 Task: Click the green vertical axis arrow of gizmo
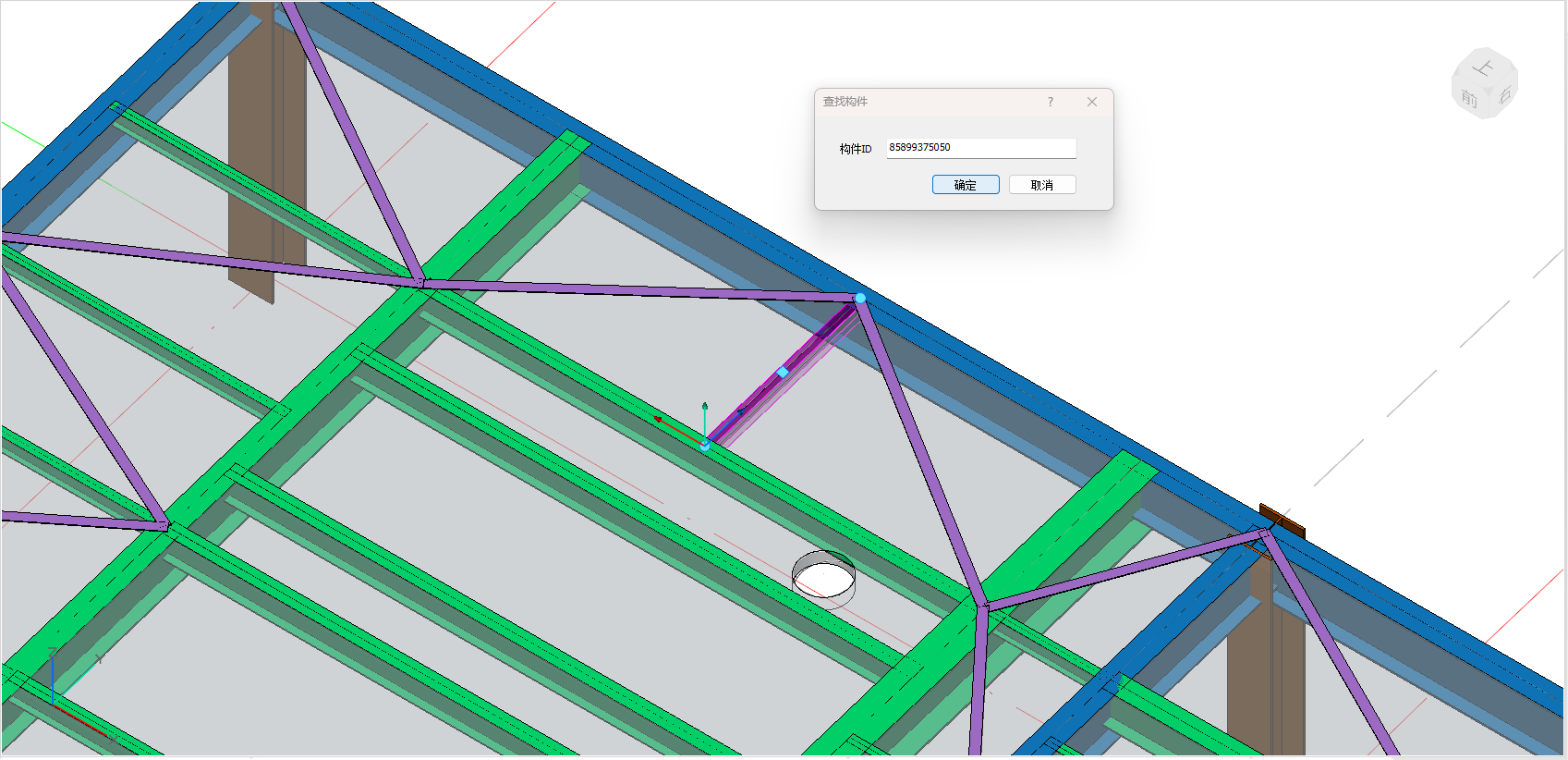click(705, 408)
